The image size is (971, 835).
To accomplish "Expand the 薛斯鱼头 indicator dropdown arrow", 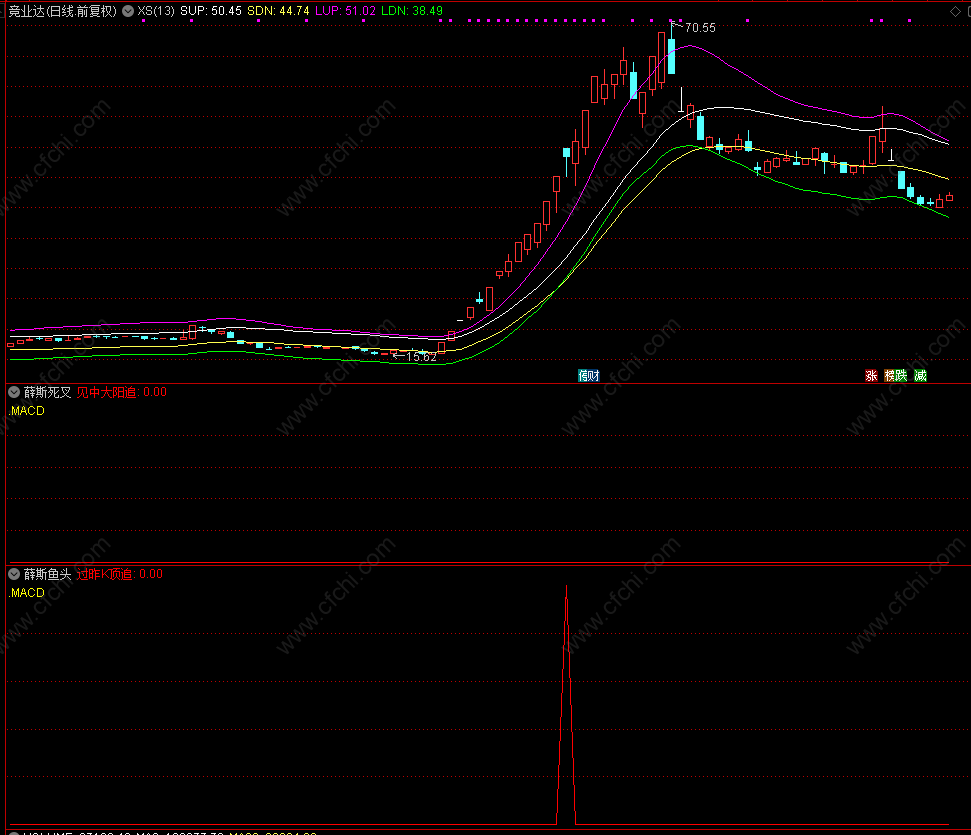I will [14, 574].
